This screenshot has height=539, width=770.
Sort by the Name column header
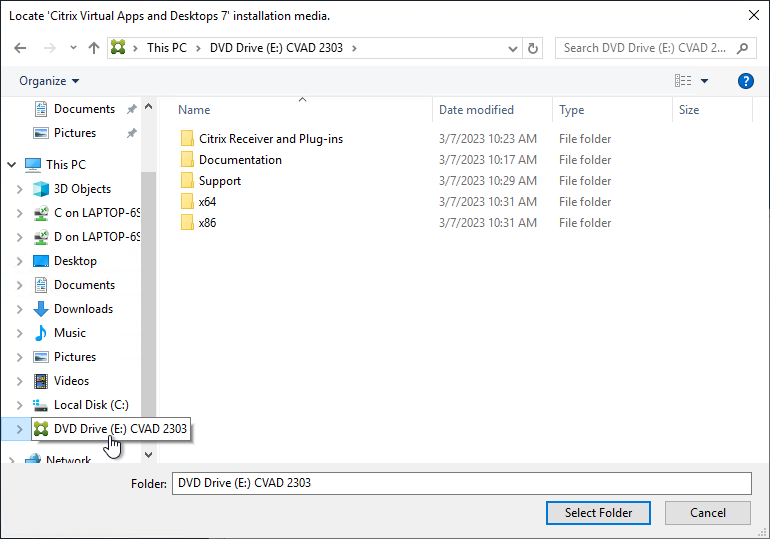194,110
